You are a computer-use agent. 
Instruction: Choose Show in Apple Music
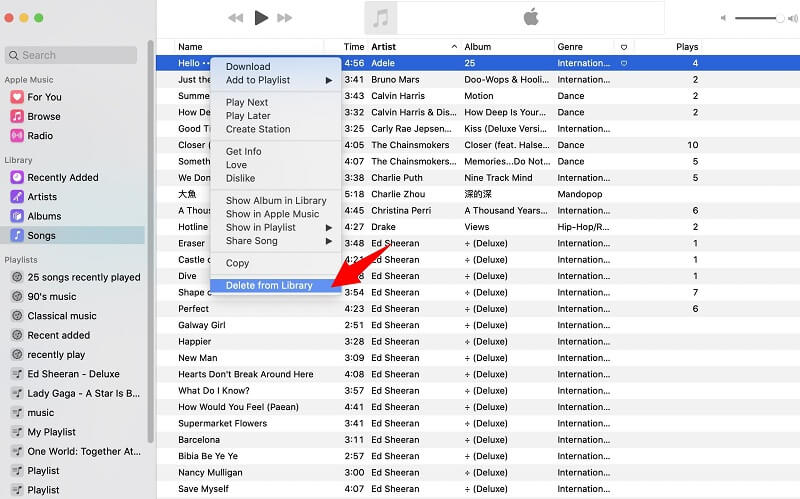(x=272, y=214)
